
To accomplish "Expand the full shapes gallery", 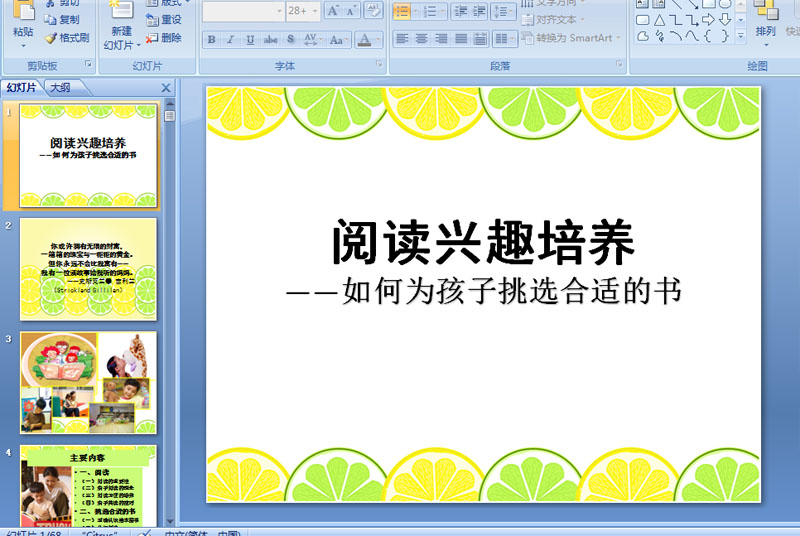I will point(741,36).
